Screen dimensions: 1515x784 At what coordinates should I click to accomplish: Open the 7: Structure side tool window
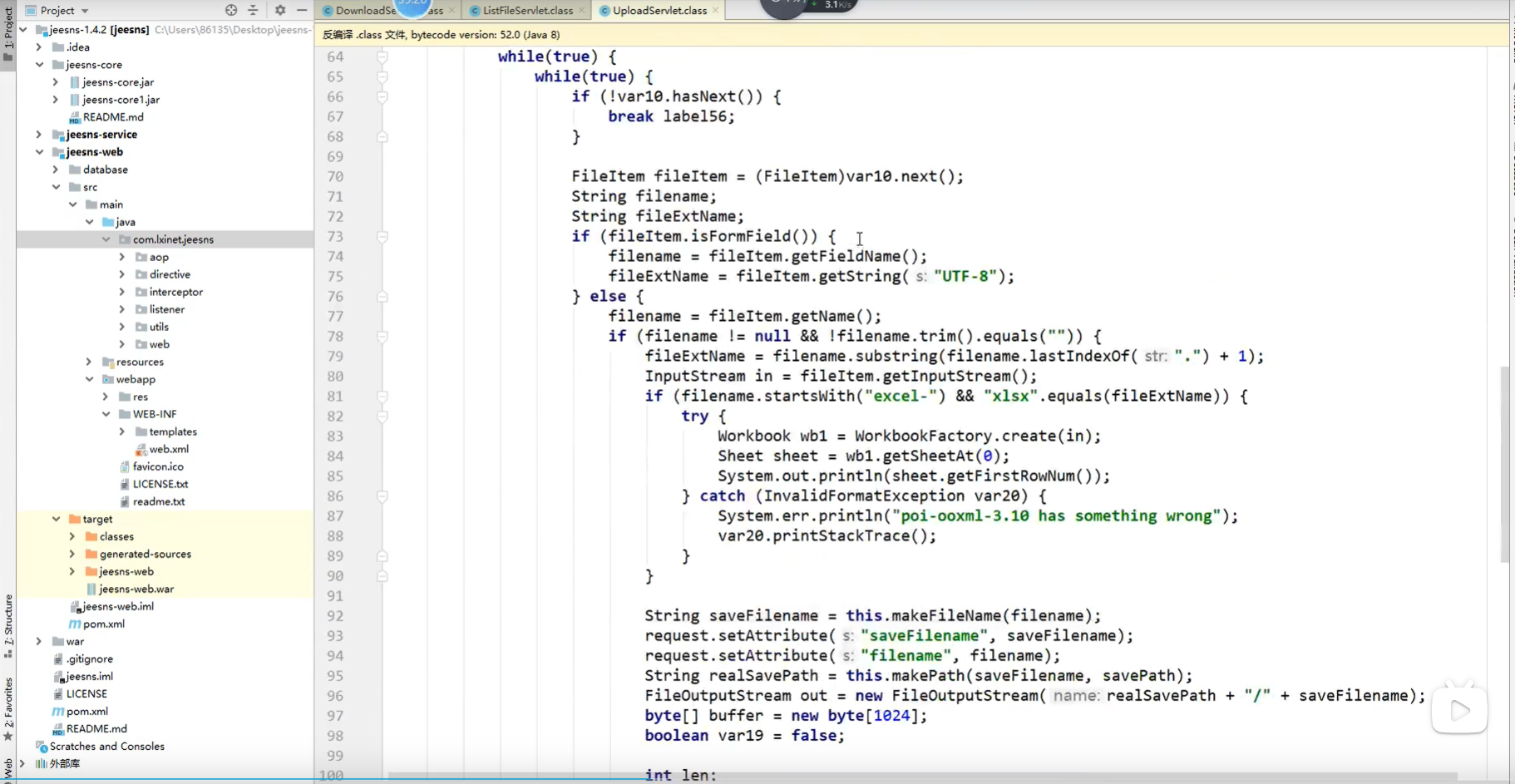pyautogui.click(x=8, y=625)
